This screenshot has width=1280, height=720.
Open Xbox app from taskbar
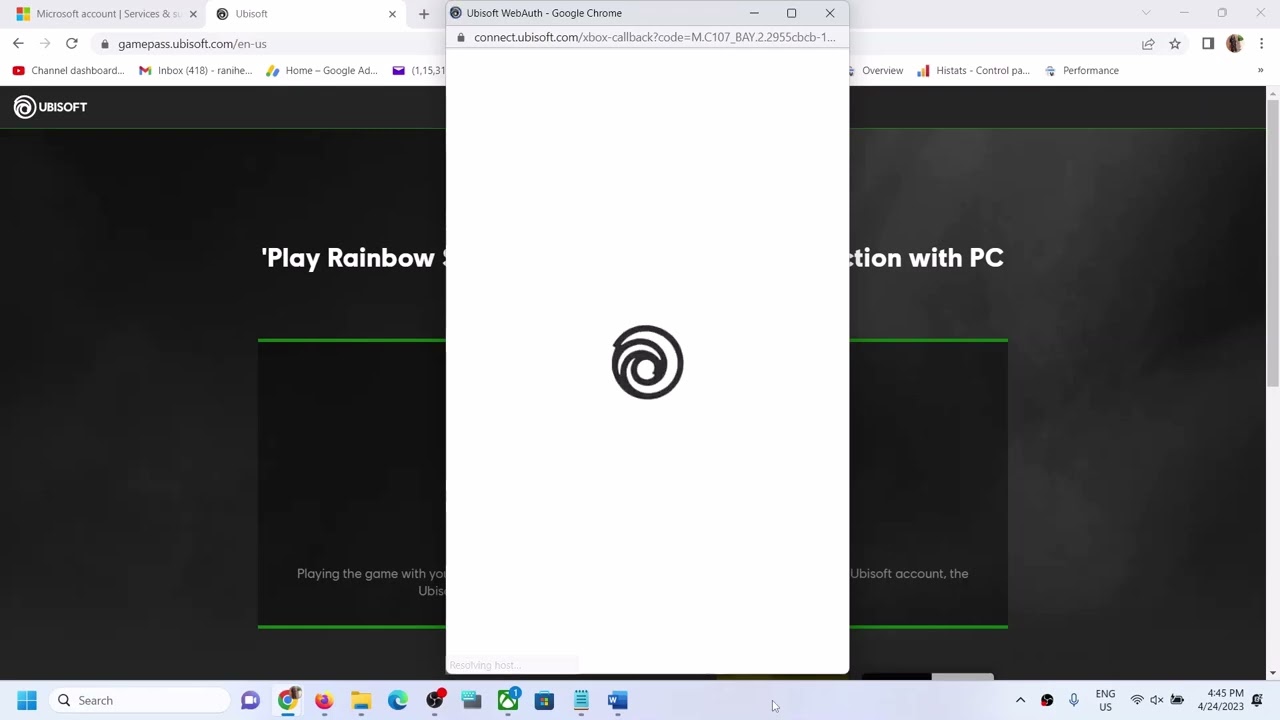[508, 701]
